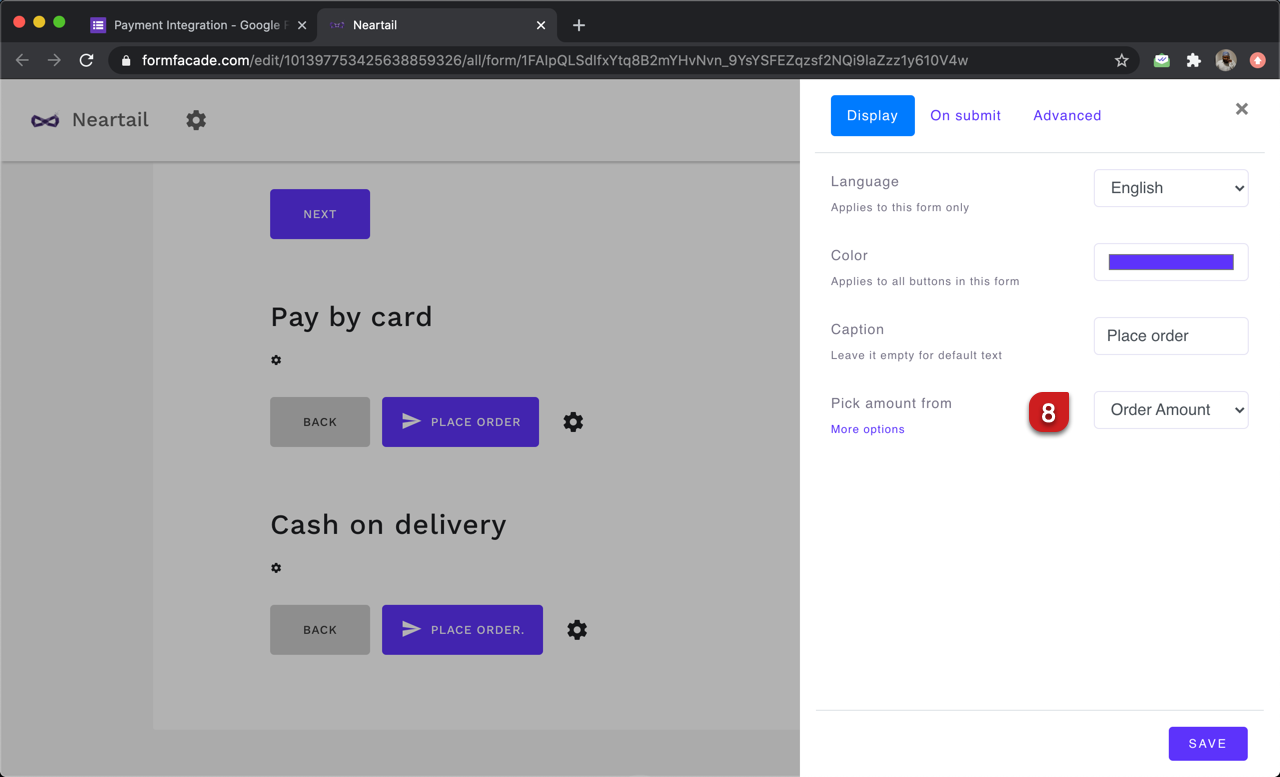Viewport: 1280px width, 777px height.
Task: Select the Display tab
Action: tap(872, 116)
